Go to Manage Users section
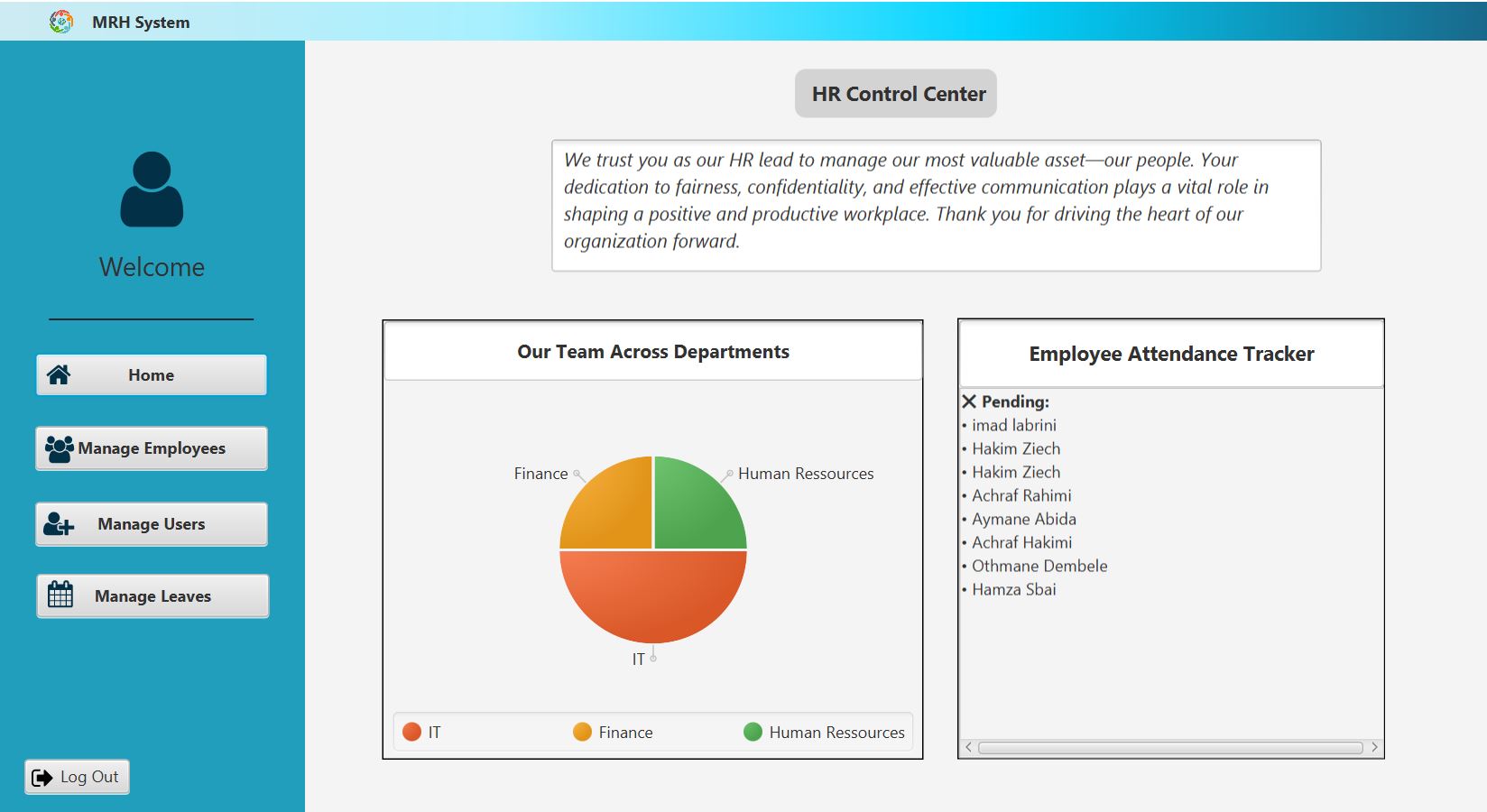This screenshot has width=1487, height=812. point(152,524)
